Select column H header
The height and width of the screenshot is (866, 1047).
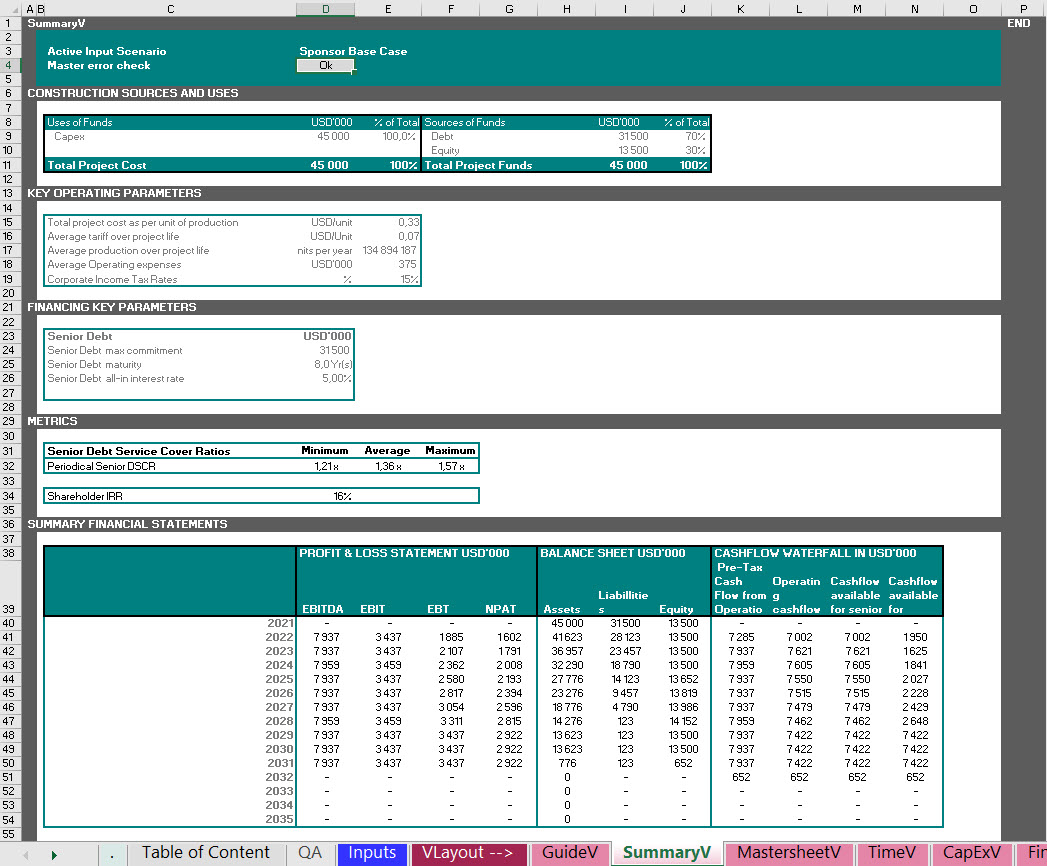click(567, 9)
